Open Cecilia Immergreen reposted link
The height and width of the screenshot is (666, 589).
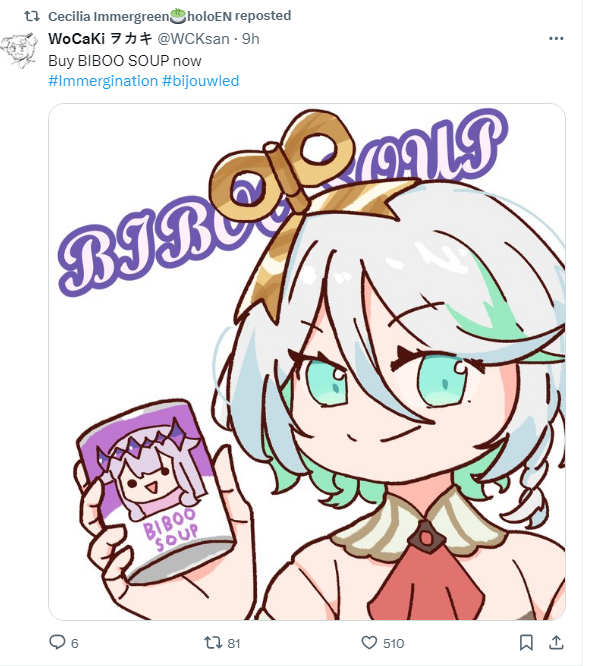(x=169, y=16)
